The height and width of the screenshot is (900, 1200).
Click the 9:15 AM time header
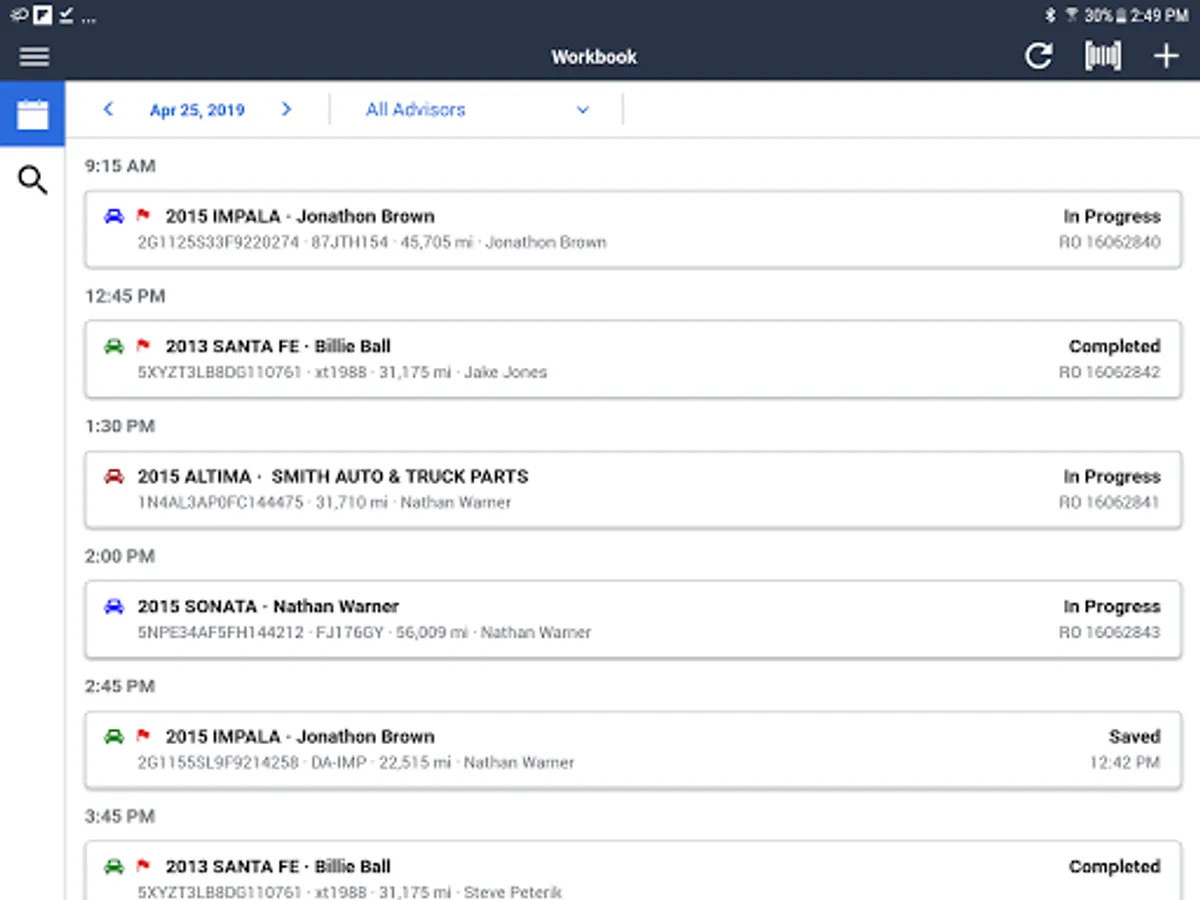tap(120, 166)
